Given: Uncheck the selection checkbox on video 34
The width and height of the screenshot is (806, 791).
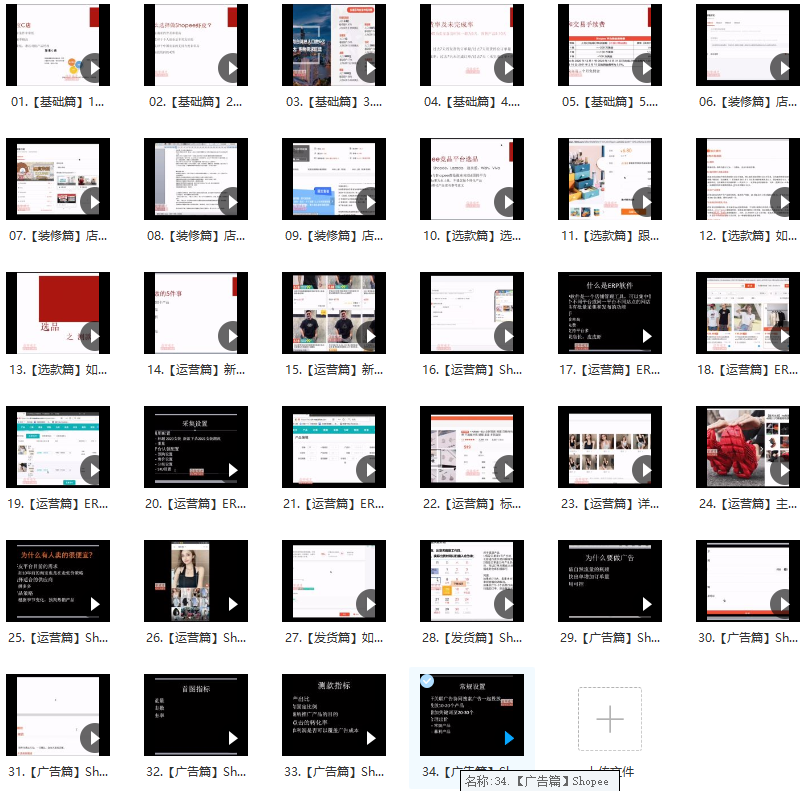Looking at the screenshot, I should coord(427,681).
